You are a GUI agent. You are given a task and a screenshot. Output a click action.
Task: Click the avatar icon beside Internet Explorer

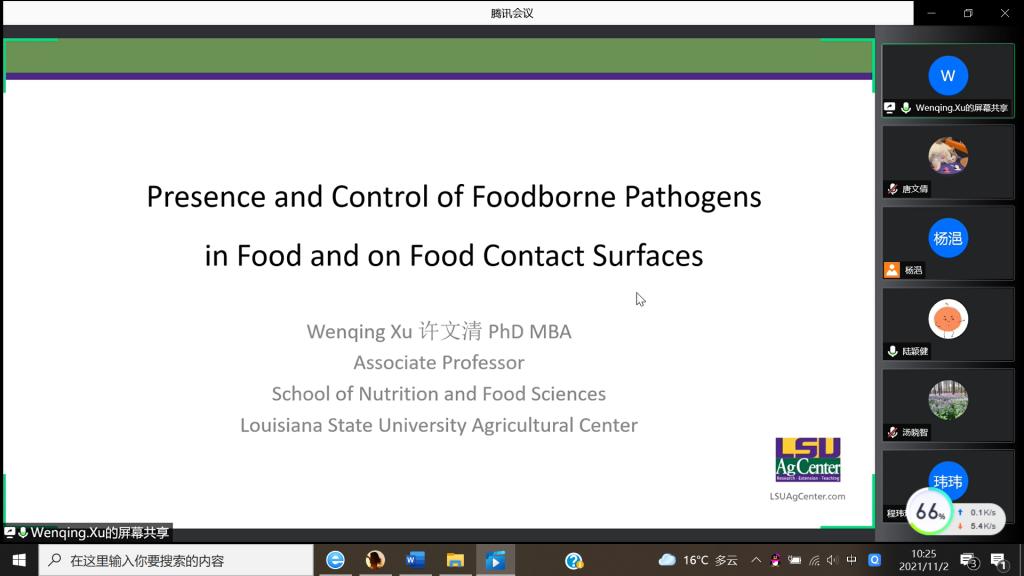coord(375,560)
